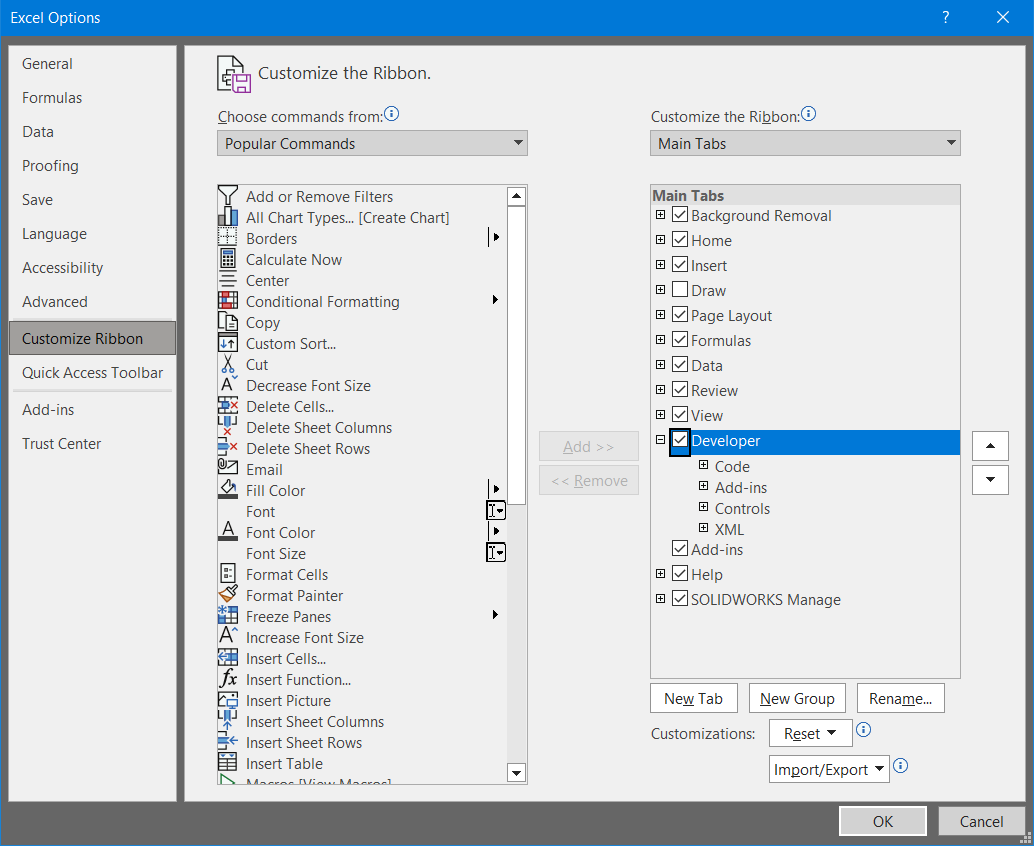This screenshot has height=846, width=1034.
Task: Uncheck the SOLIDWORKS Manage checkbox
Action: click(x=680, y=599)
